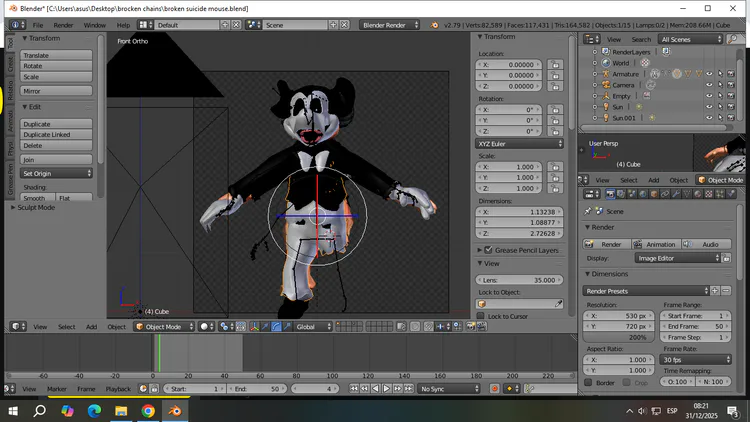This screenshot has width=750, height=422.
Task: Click the outliner search magnifier icon
Action: pos(732,39)
